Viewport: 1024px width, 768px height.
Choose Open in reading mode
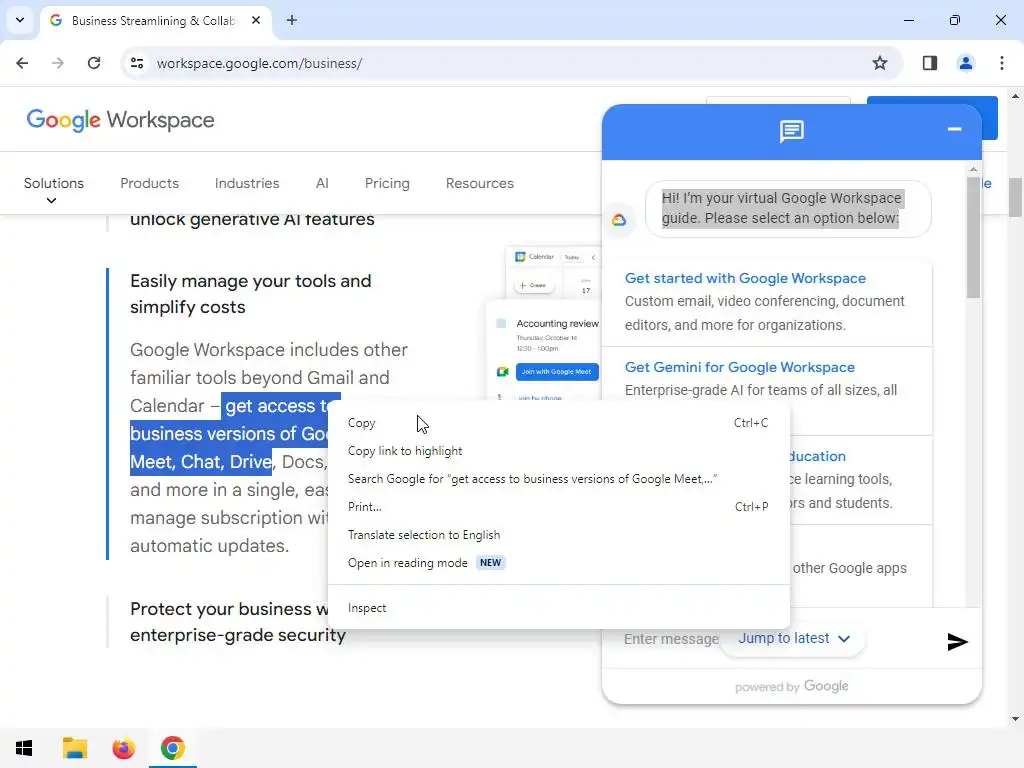click(x=559, y=563)
